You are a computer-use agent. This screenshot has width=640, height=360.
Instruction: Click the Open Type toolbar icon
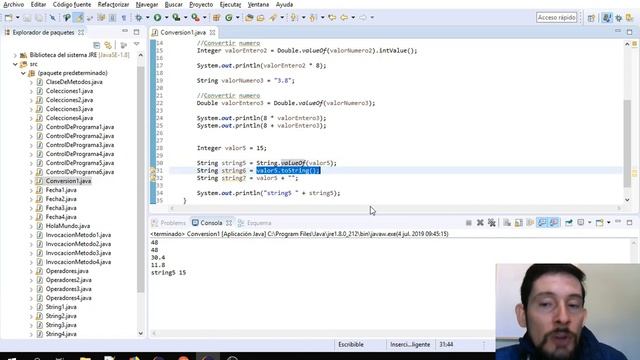click(x=249, y=18)
